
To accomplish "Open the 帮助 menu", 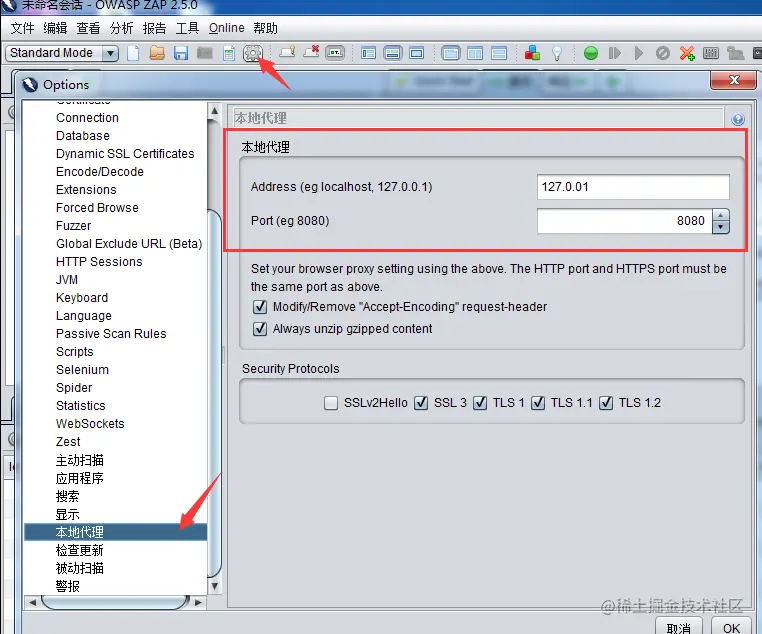I will [265, 28].
